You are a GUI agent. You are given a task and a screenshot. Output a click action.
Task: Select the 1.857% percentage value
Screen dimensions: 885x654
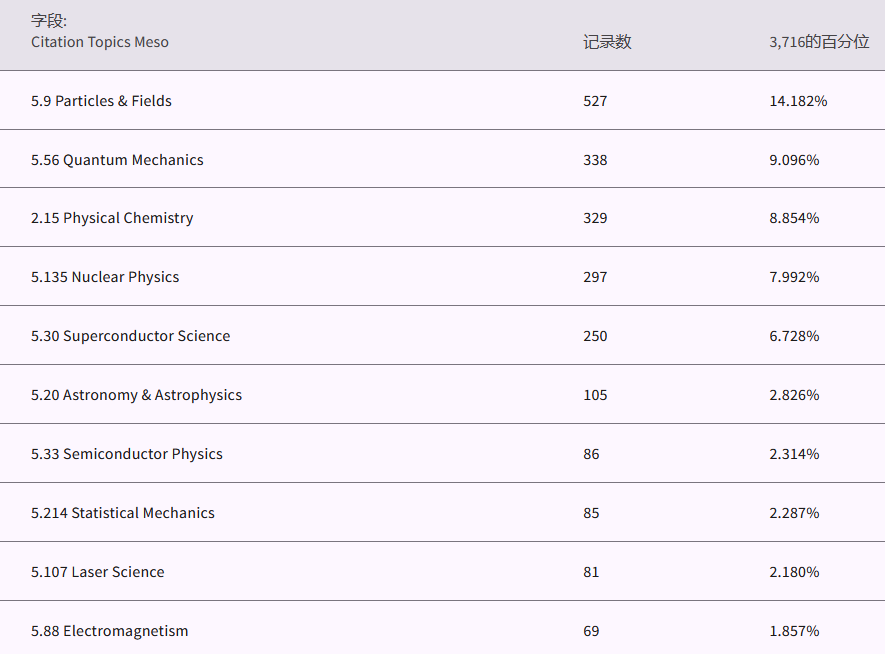pyautogui.click(x=794, y=631)
